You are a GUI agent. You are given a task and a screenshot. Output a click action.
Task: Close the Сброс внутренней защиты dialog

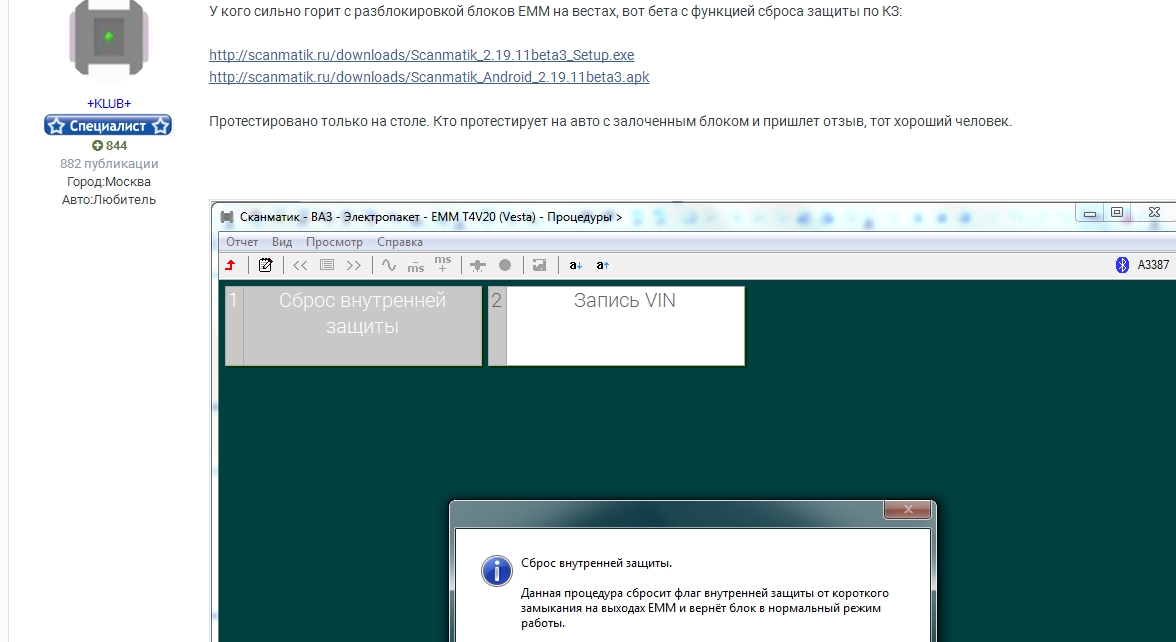908,509
